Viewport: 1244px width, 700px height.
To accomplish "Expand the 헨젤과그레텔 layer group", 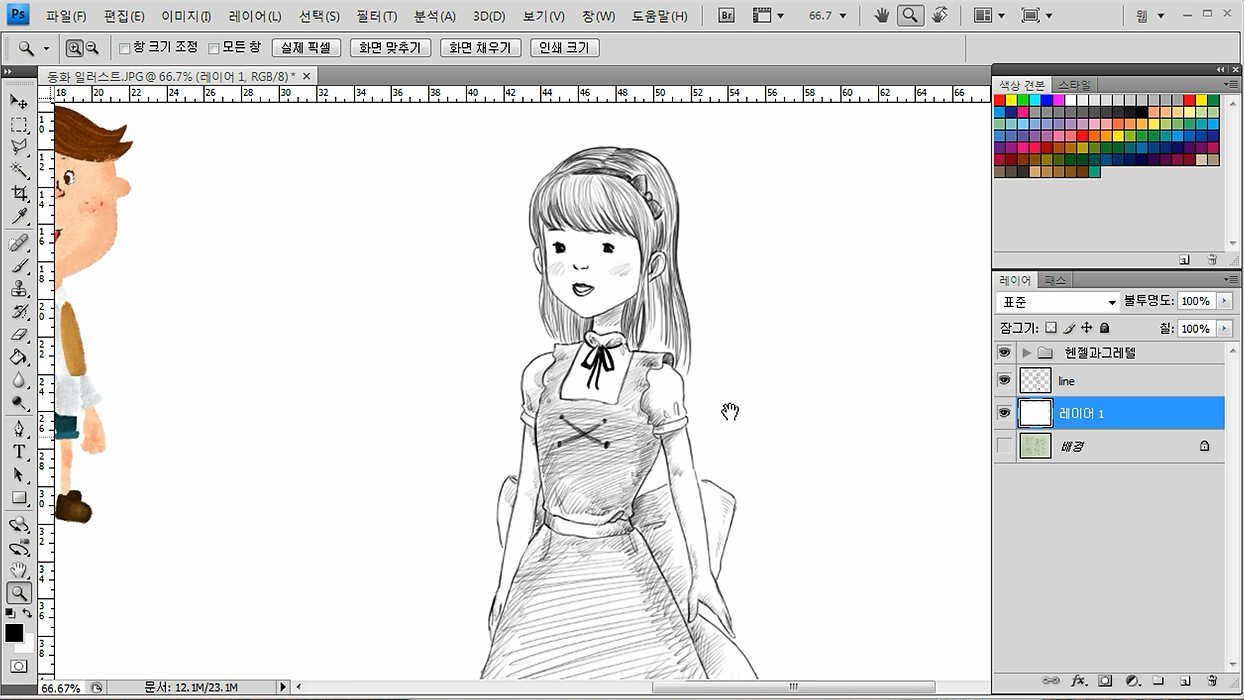I will [1027, 353].
